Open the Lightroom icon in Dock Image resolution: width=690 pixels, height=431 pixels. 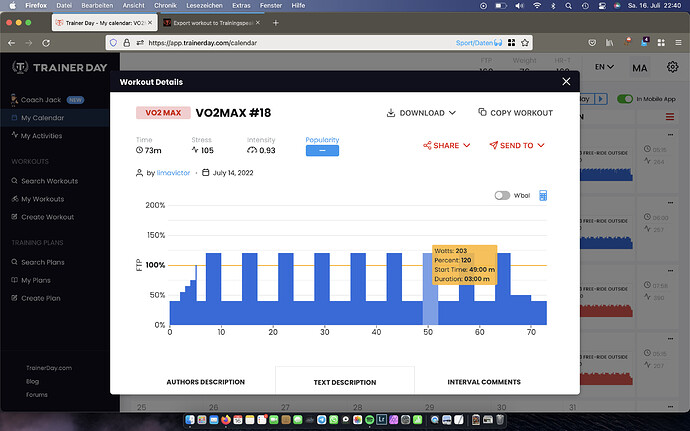(x=382, y=420)
